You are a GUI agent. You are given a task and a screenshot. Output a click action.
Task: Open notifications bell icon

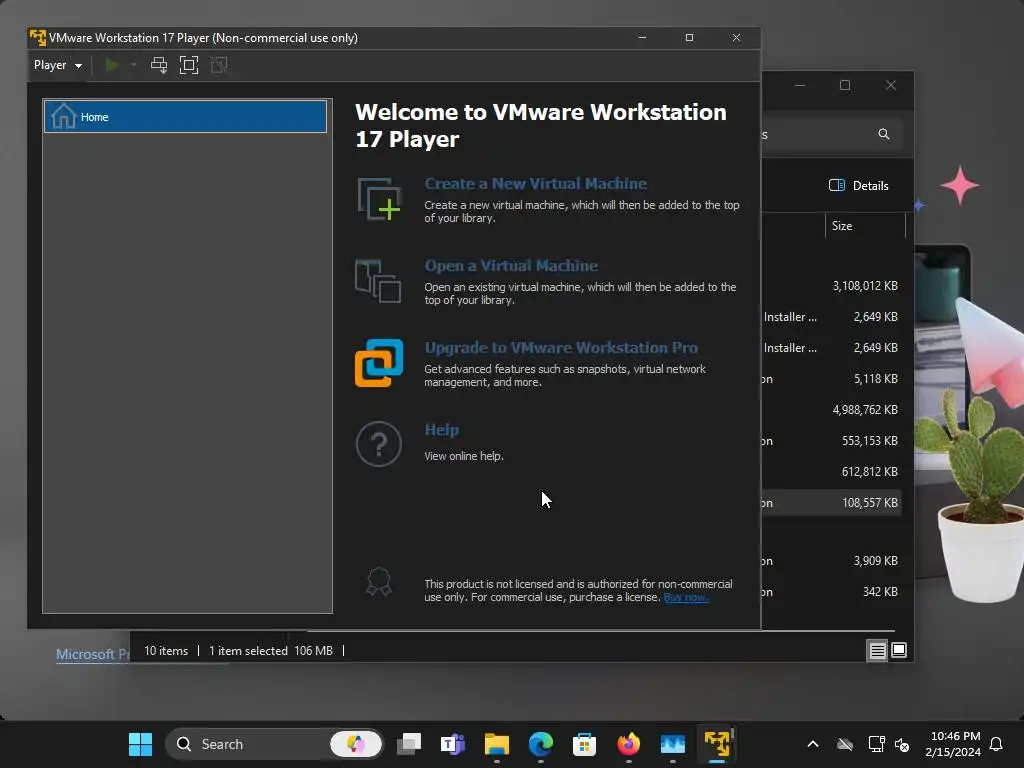(997, 744)
